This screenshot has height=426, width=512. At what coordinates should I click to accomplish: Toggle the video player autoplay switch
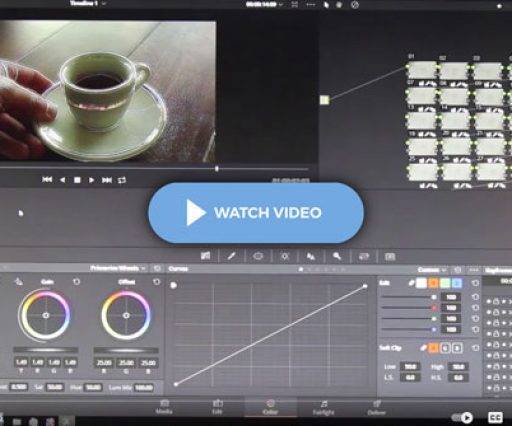click(x=462, y=417)
